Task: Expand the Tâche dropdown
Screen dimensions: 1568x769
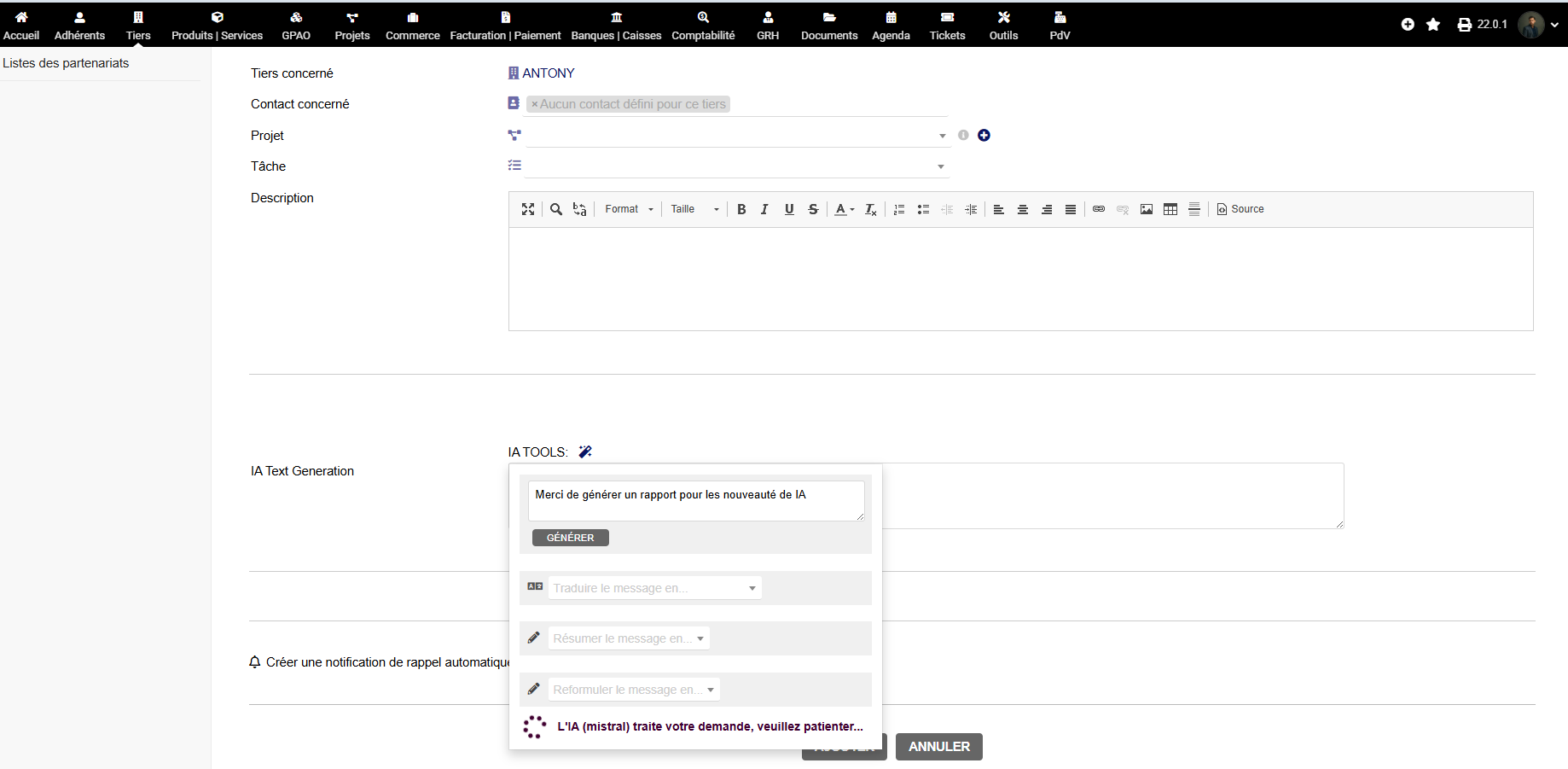Action: [737, 166]
